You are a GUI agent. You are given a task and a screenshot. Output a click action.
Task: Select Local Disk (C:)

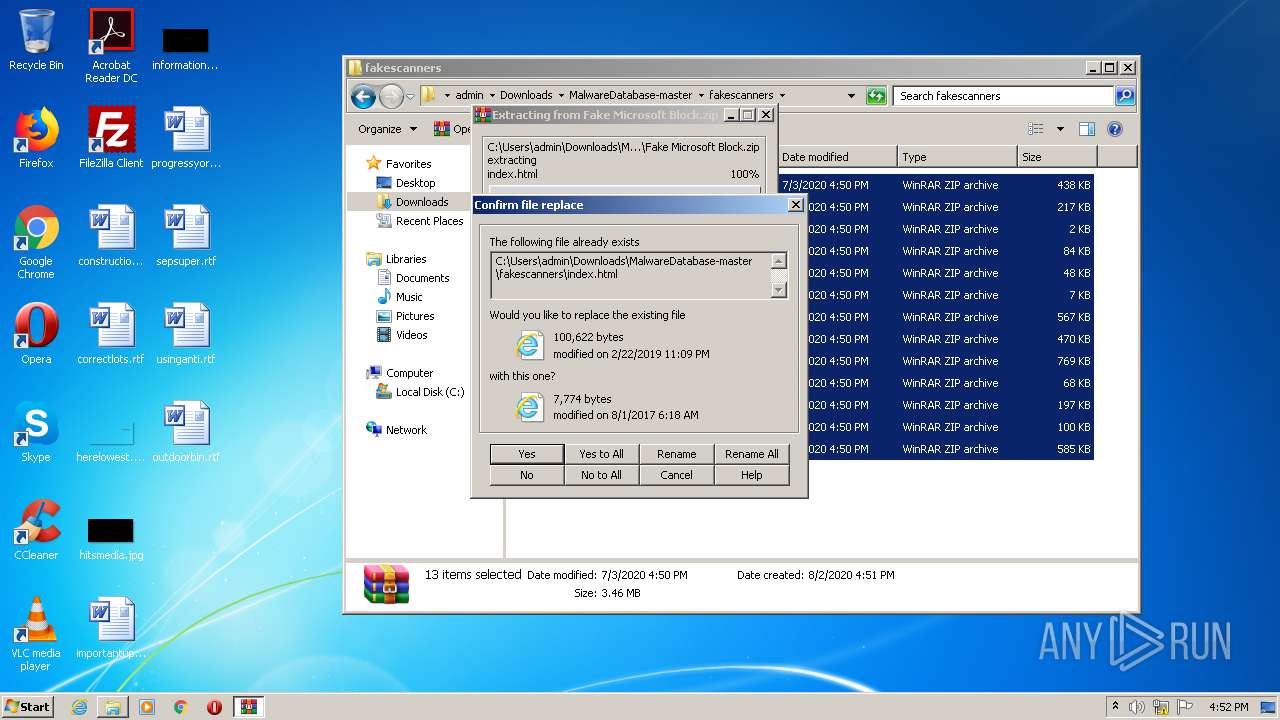[429, 392]
